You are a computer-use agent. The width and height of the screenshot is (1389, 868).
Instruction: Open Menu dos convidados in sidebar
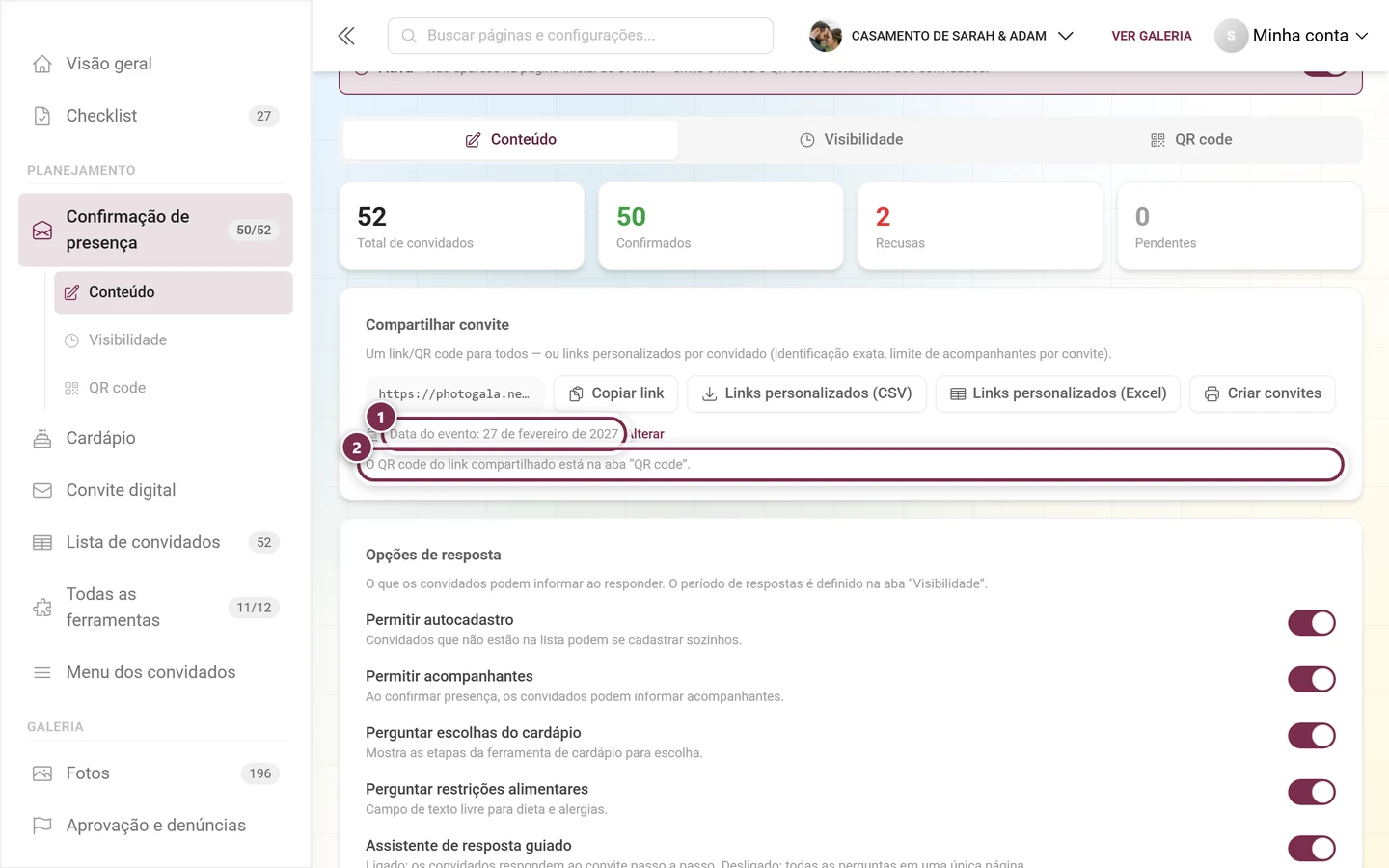click(x=155, y=672)
